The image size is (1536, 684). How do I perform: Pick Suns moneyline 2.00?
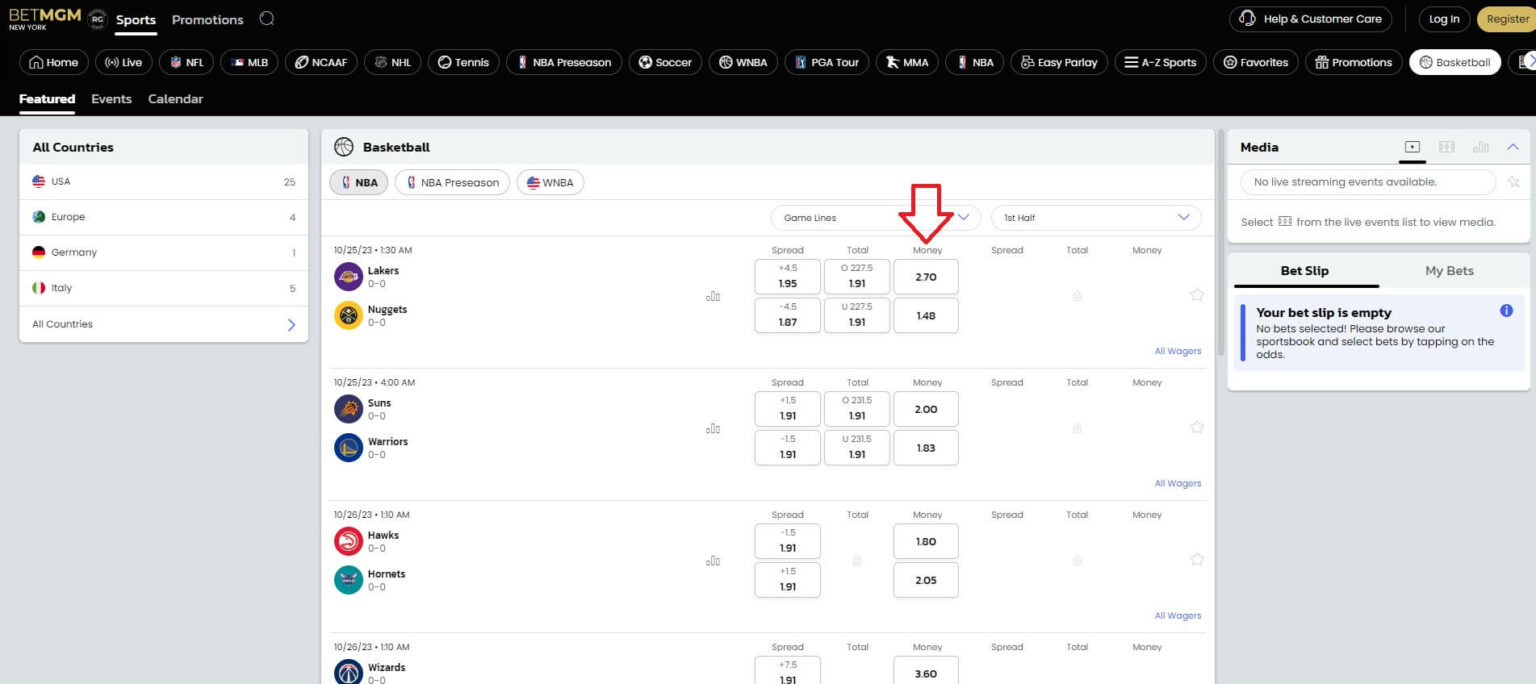[x=926, y=409]
